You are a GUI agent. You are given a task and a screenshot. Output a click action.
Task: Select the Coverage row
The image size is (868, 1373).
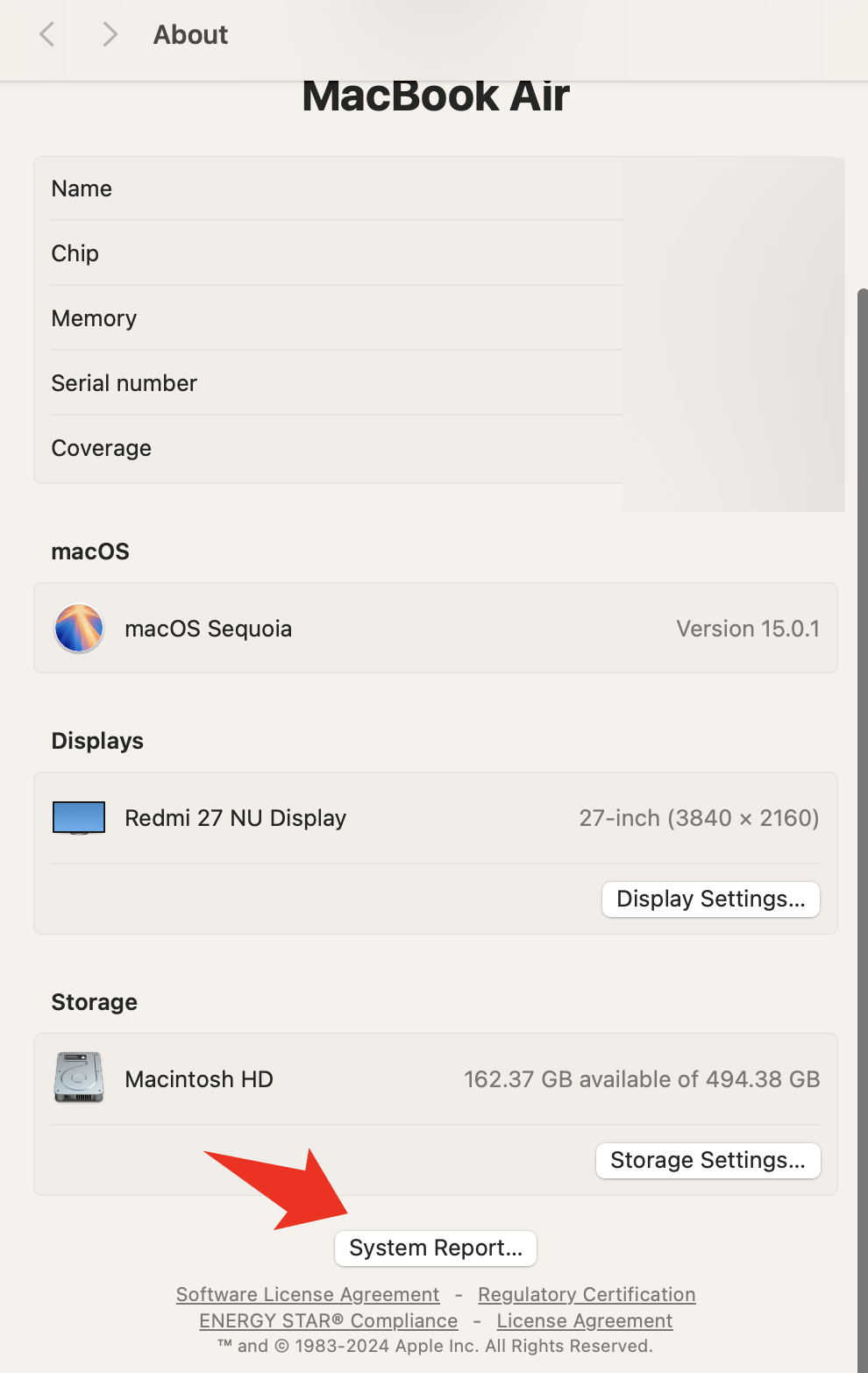[x=436, y=448]
